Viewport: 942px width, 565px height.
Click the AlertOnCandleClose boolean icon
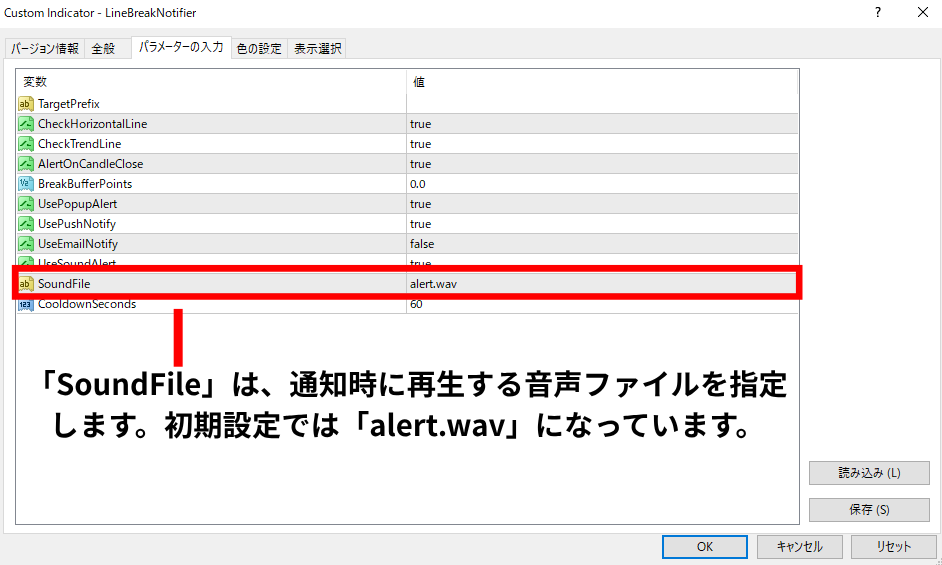26,164
